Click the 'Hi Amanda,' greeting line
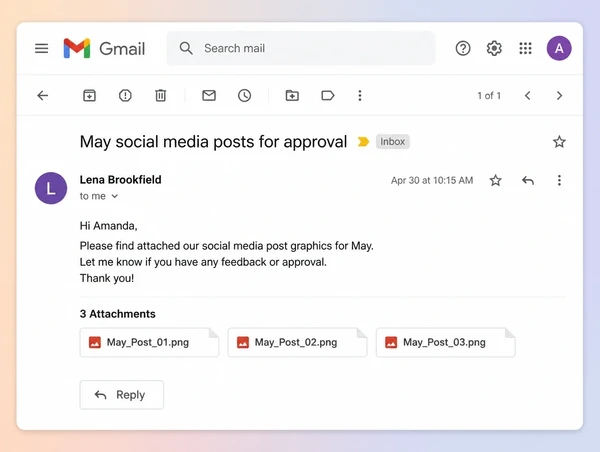 click(108, 226)
